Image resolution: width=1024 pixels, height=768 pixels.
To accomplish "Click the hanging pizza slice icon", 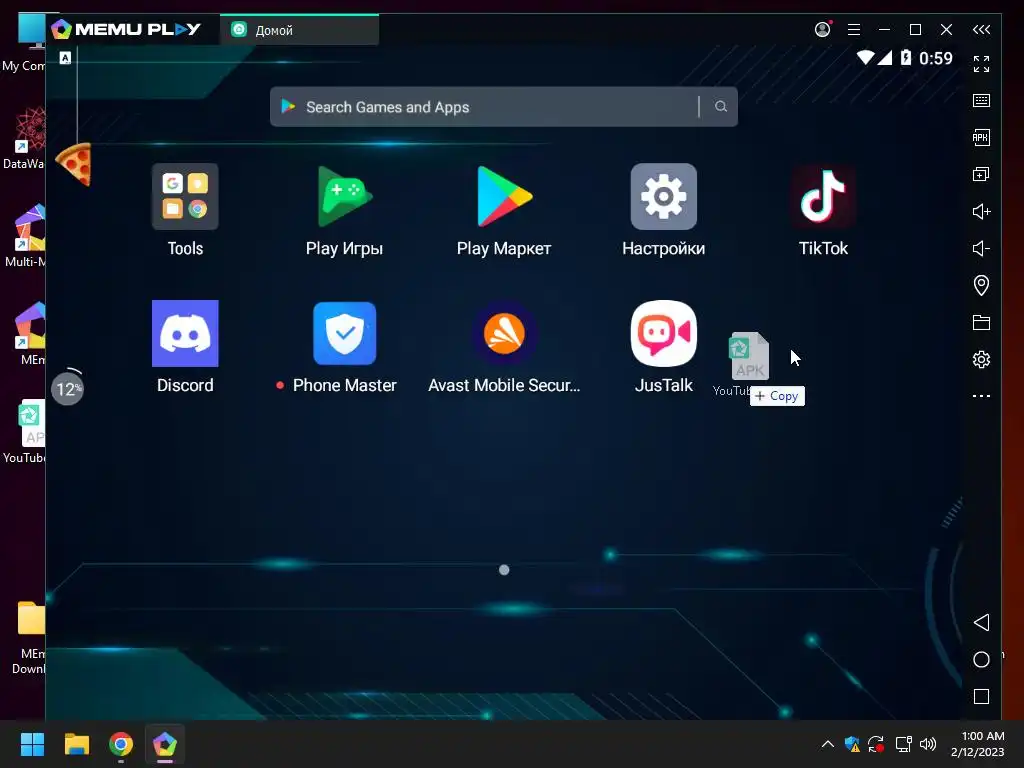I will 74,164.
